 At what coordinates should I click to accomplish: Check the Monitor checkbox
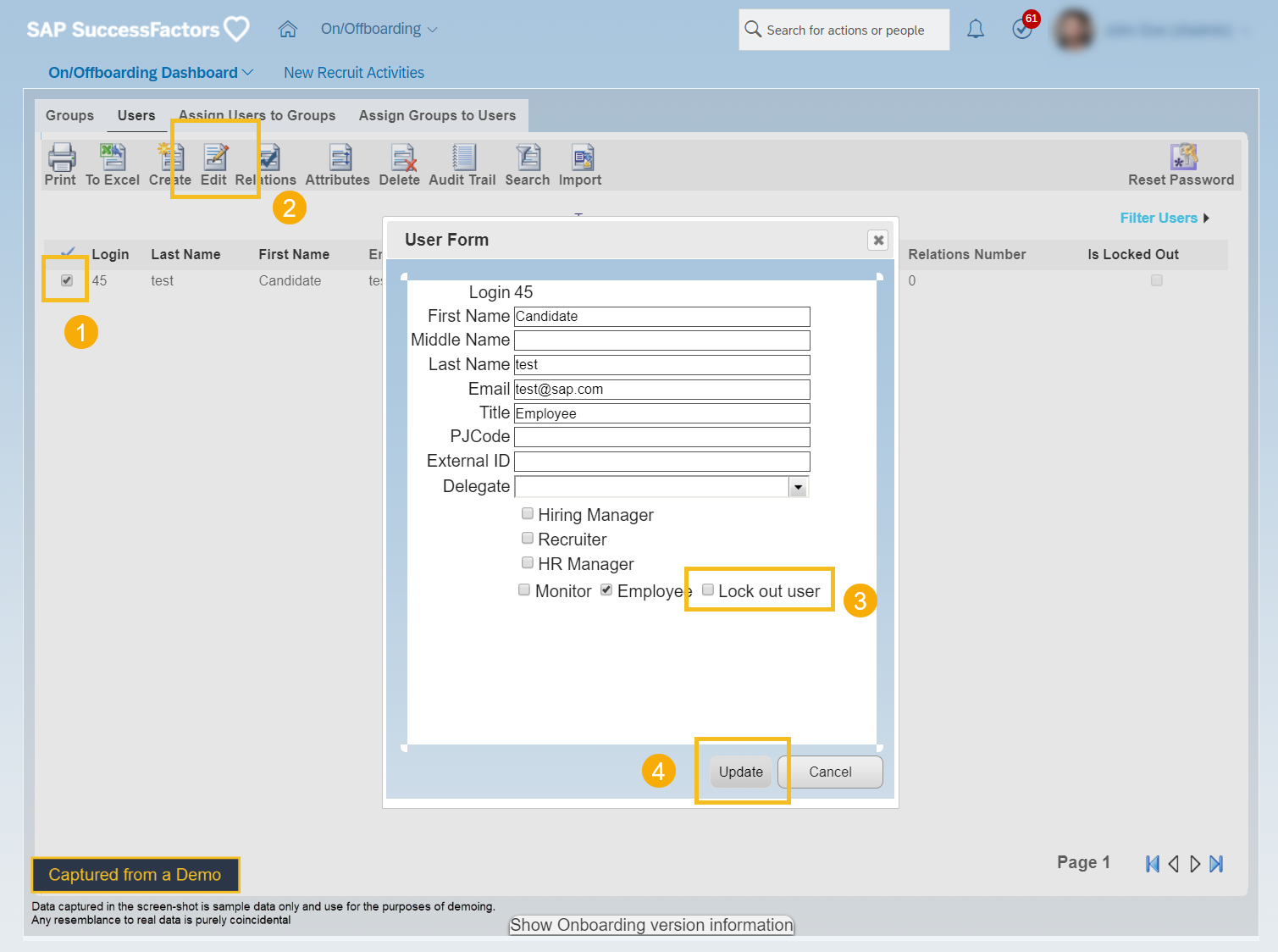[x=524, y=589]
